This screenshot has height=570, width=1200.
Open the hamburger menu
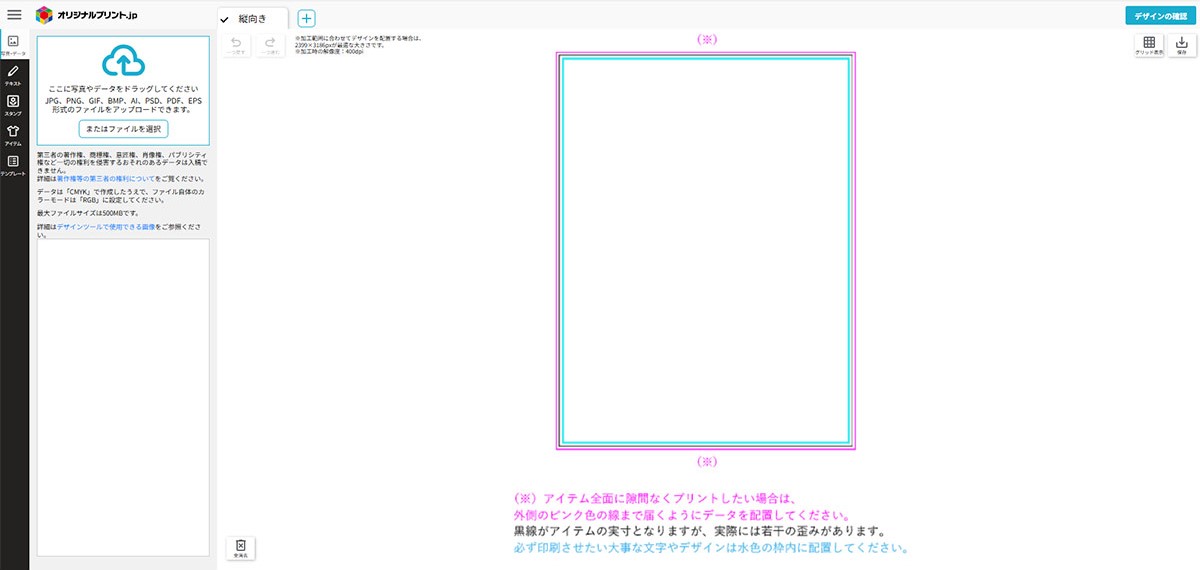click(x=14, y=15)
